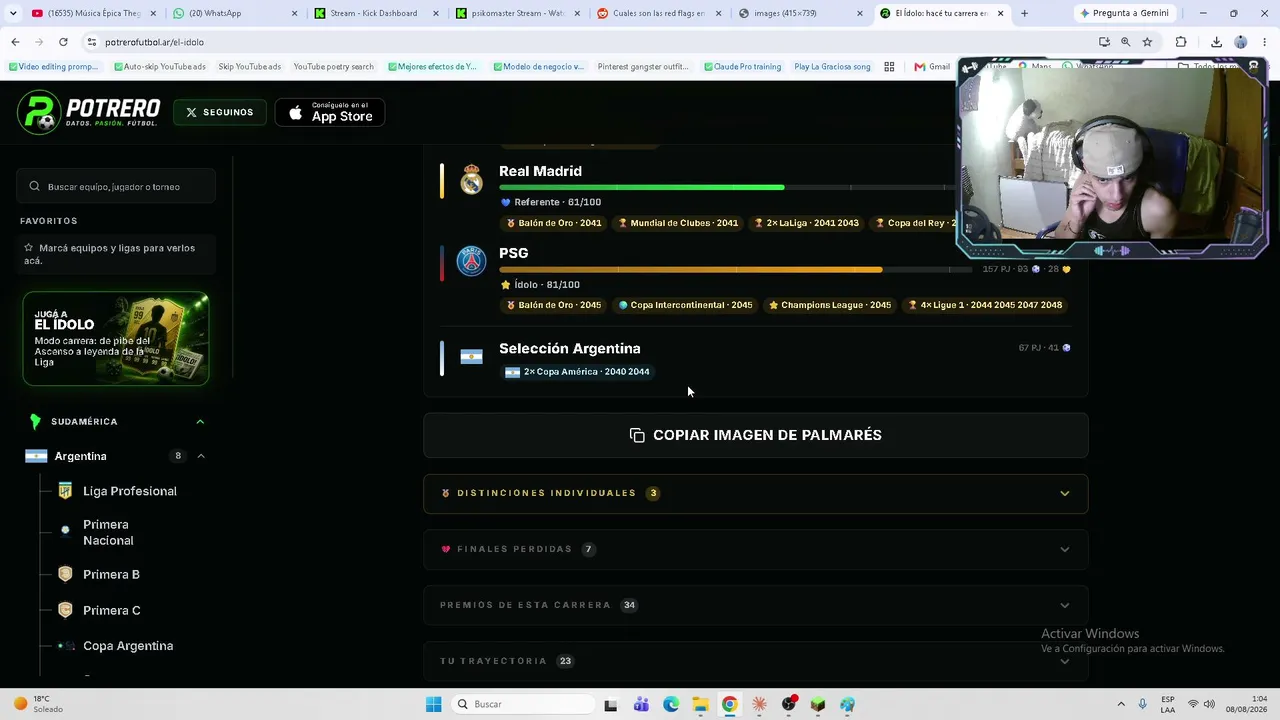Image resolution: width=1280 pixels, height=720 pixels.
Task: Expand the Distinciones Individuales section
Action: pos(756,493)
